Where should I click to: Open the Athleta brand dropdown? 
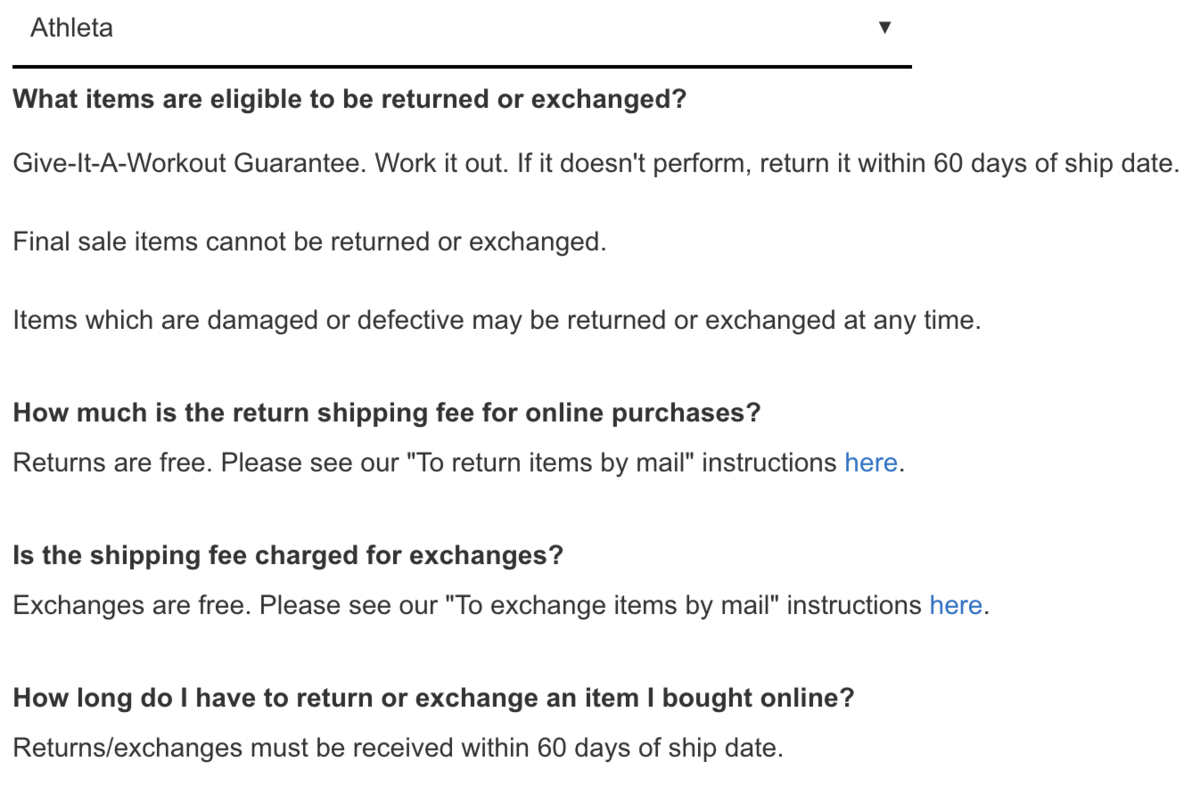461,28
